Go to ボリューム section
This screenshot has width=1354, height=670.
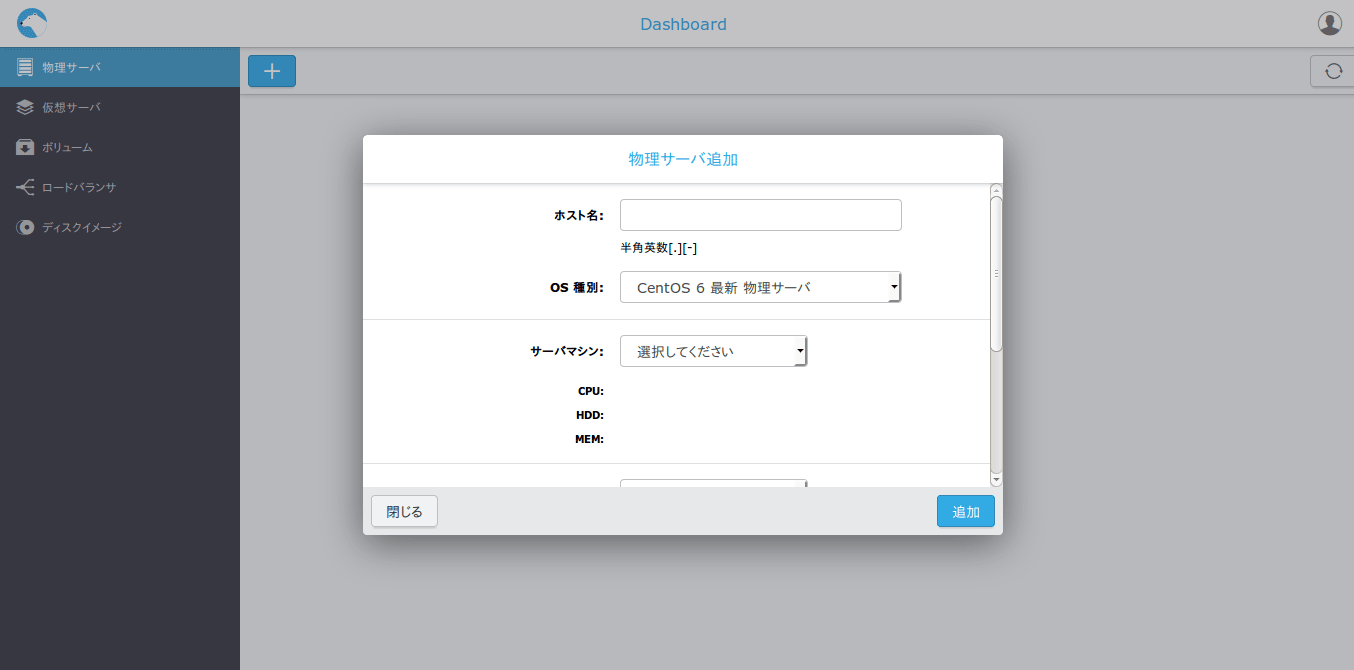click(x=120, y=147)
